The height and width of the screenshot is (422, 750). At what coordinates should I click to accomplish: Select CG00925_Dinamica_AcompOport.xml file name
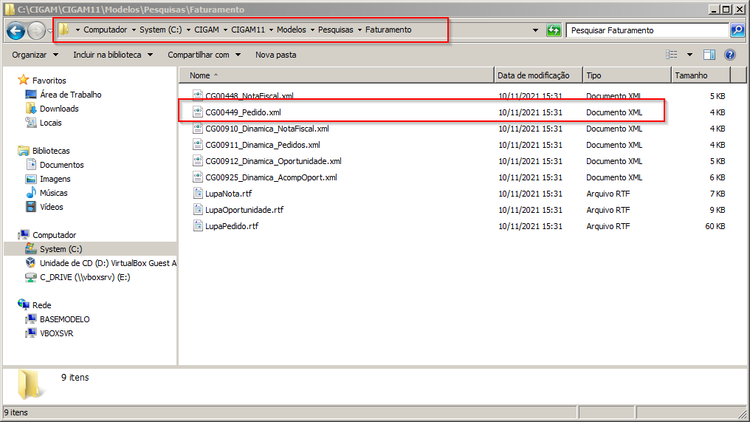click(271, 177)
